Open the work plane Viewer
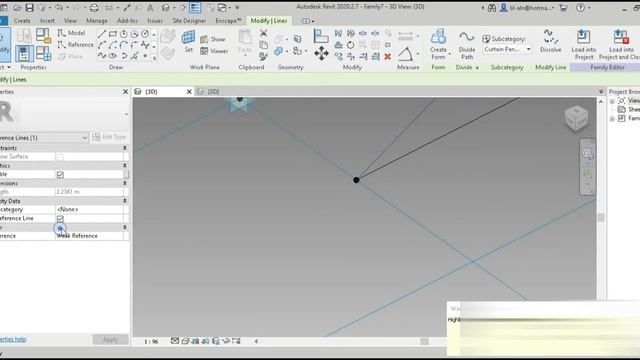640x360 pixels. click(x=214, y=51)
